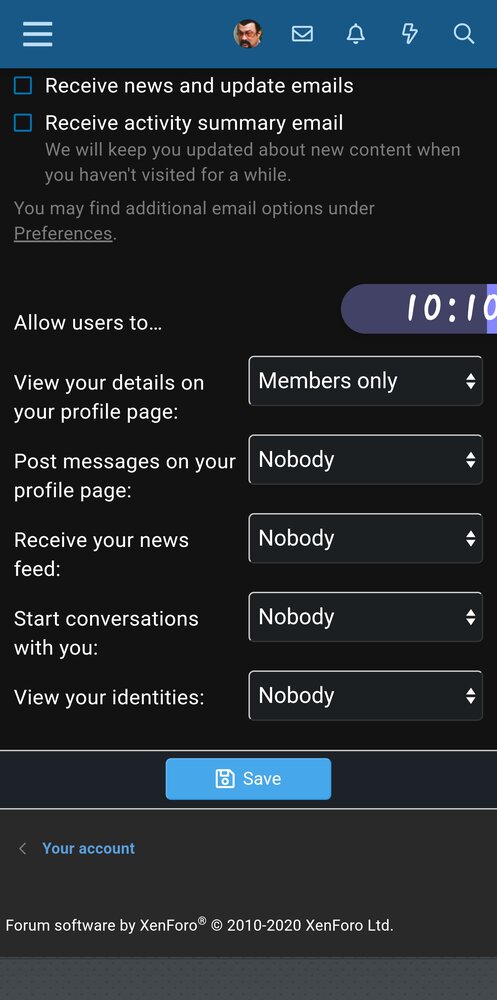497x1000 pixels.
Task: Open the lightning bolt what's new icon
Action: coord(410,34)
